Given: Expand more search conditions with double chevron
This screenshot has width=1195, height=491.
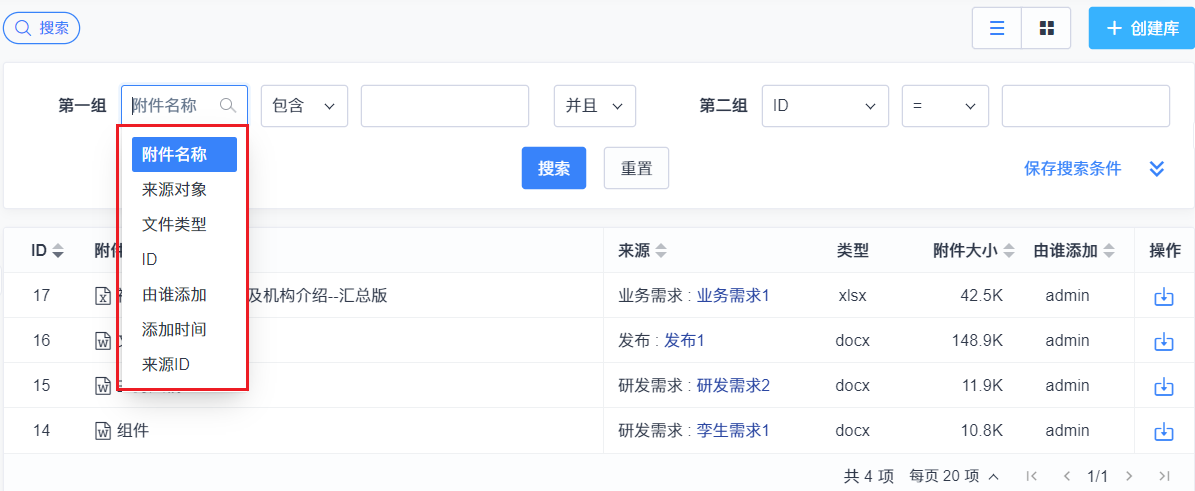Looking at the screenshot, I should (1157, 168).
